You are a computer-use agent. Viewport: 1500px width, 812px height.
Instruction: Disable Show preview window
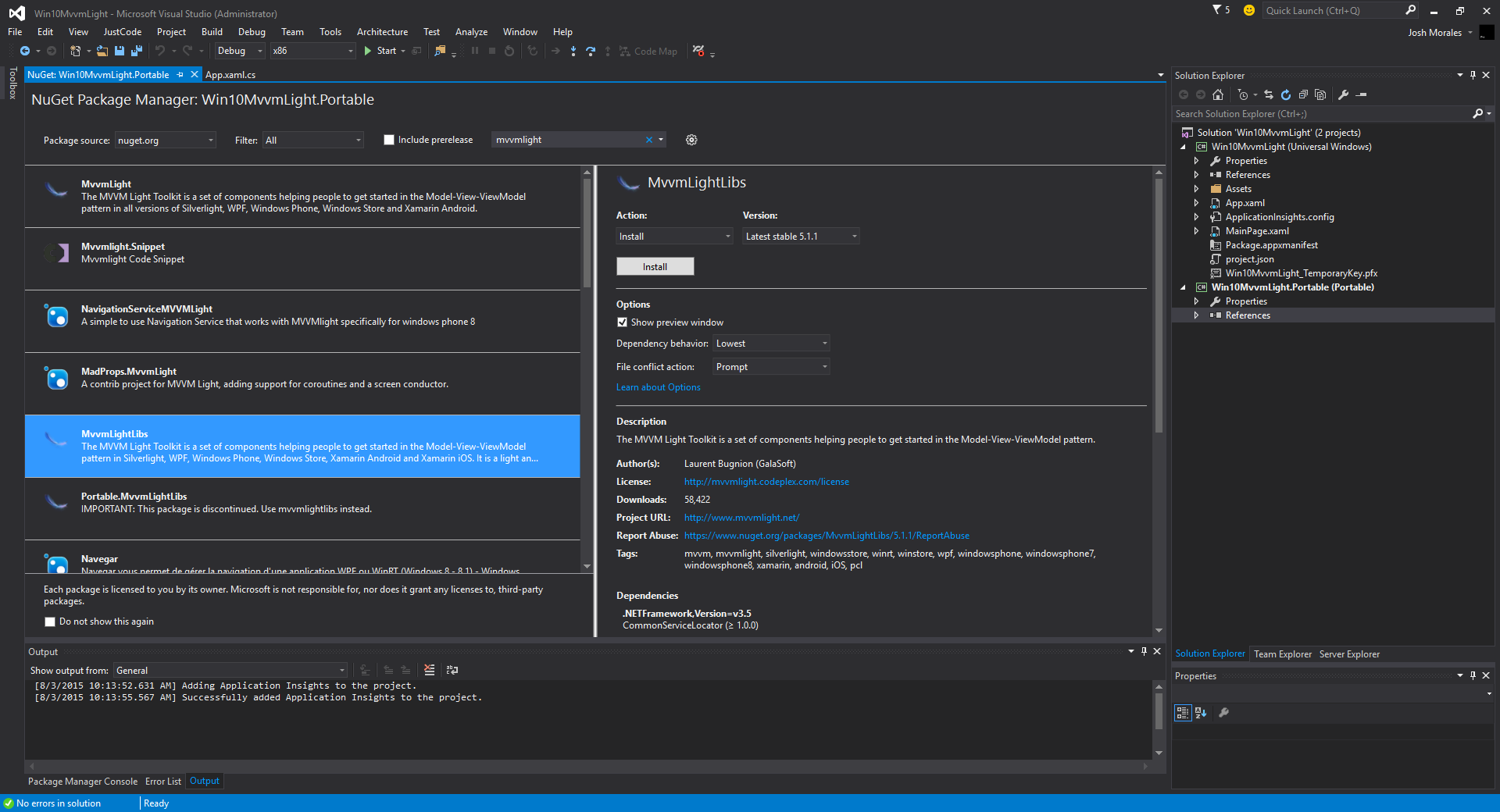pyautogui.click(x=622, y=322)
